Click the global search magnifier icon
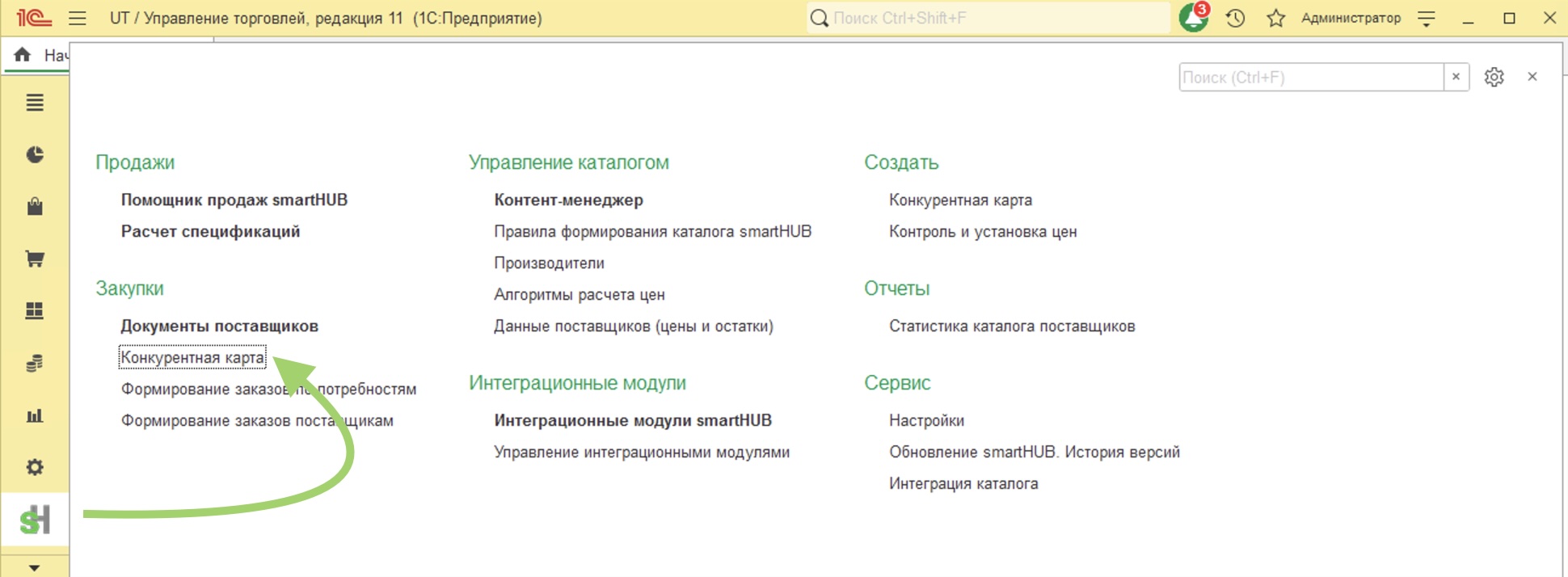Viewport: 1568px width, 577px height. coord(819,18)
